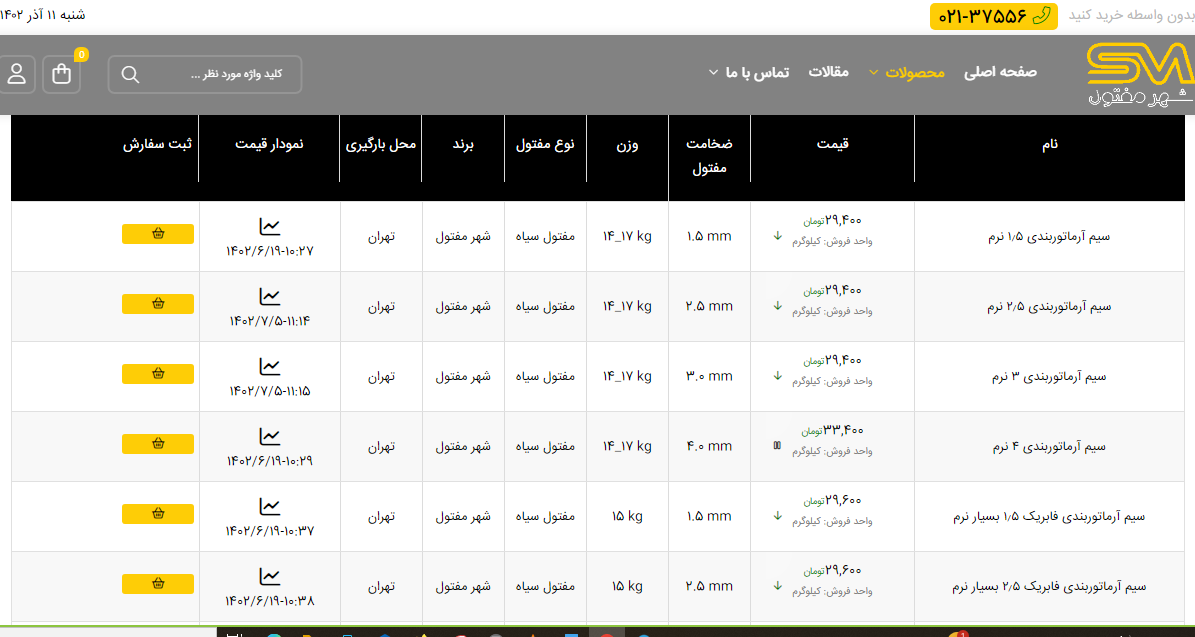Call the ۰۲۱-۳۷۵۵۶ phone number button
The image size is (1195, 637).
click(993, 16)
